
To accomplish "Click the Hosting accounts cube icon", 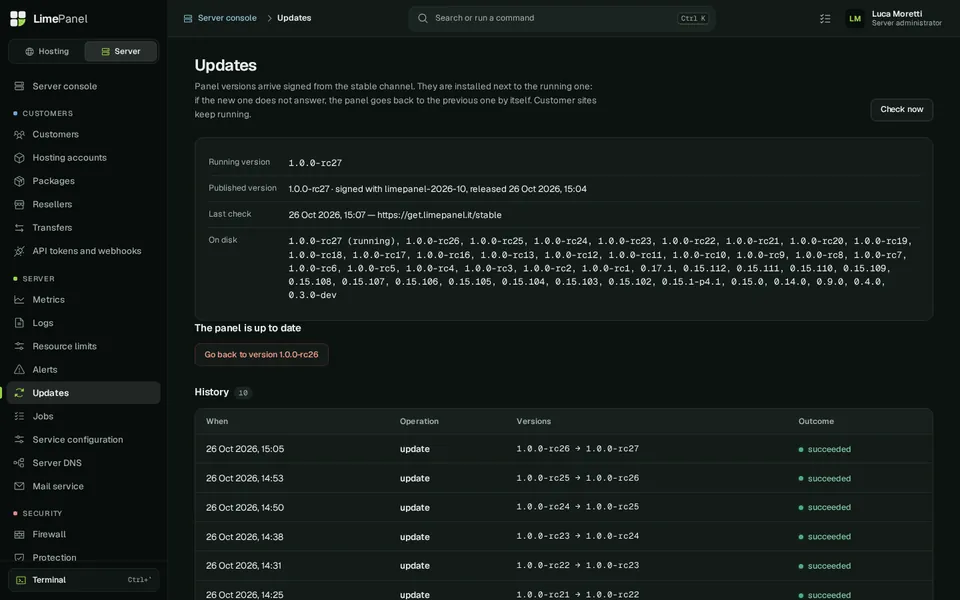I will click(x=20, y=158).
